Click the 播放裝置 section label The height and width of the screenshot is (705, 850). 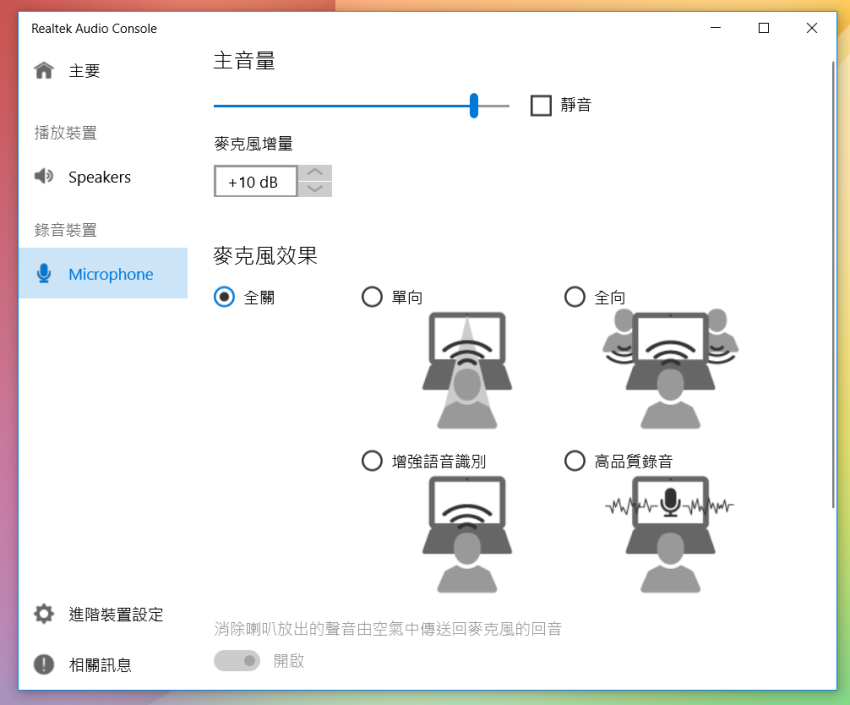click(x=66, y=133)
